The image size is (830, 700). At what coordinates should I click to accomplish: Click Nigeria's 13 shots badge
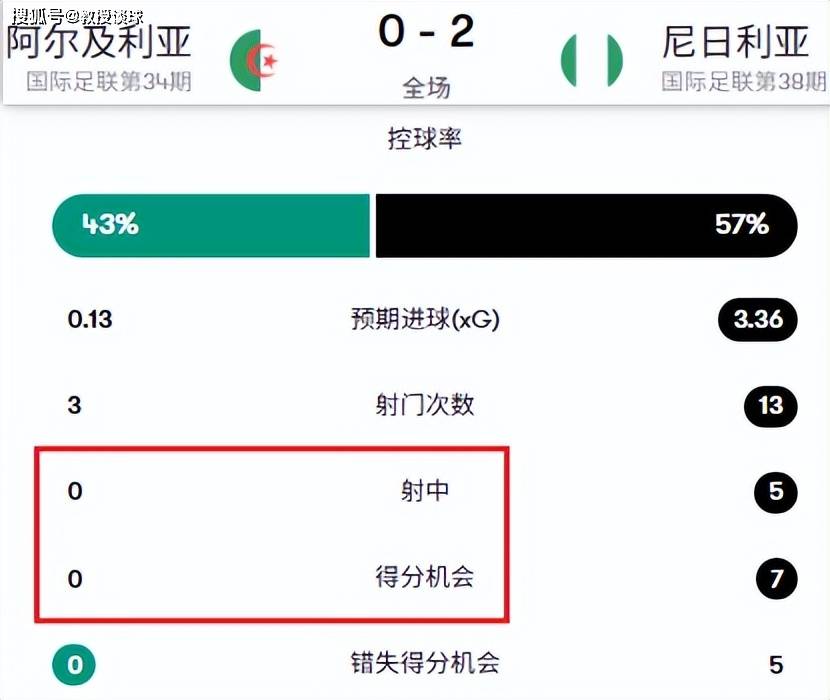coord(770,406)
